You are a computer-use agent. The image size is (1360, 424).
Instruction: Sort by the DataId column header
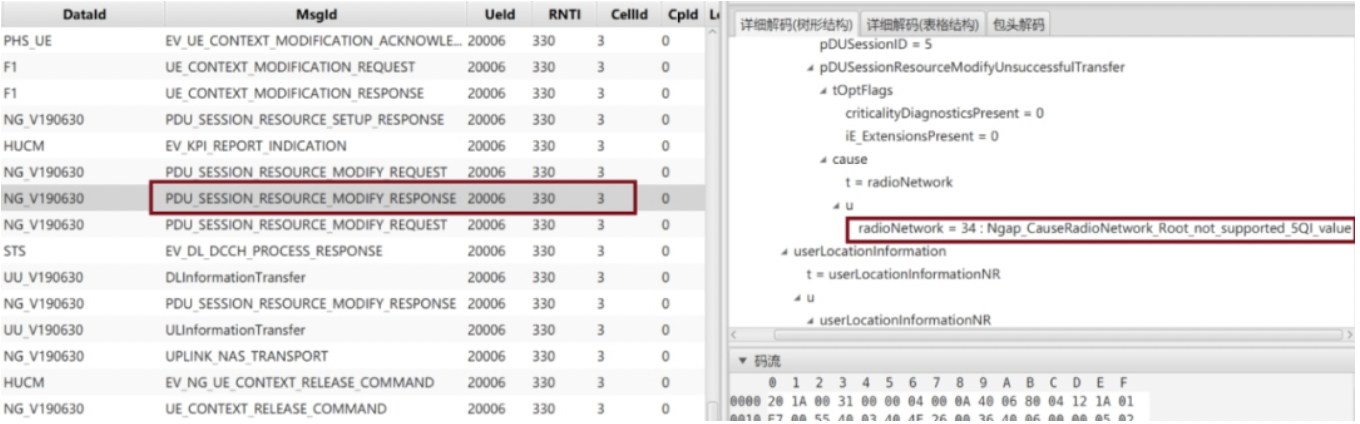click(82, 16)
